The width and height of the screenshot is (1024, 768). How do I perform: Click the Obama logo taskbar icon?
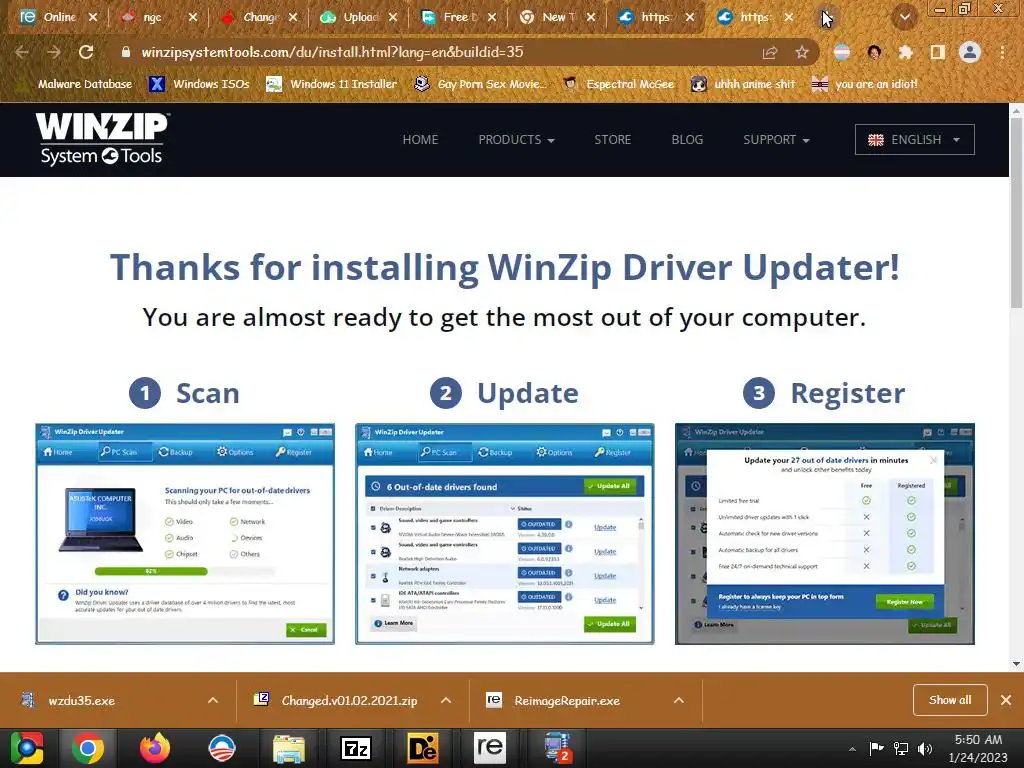[x=222, y=748]
